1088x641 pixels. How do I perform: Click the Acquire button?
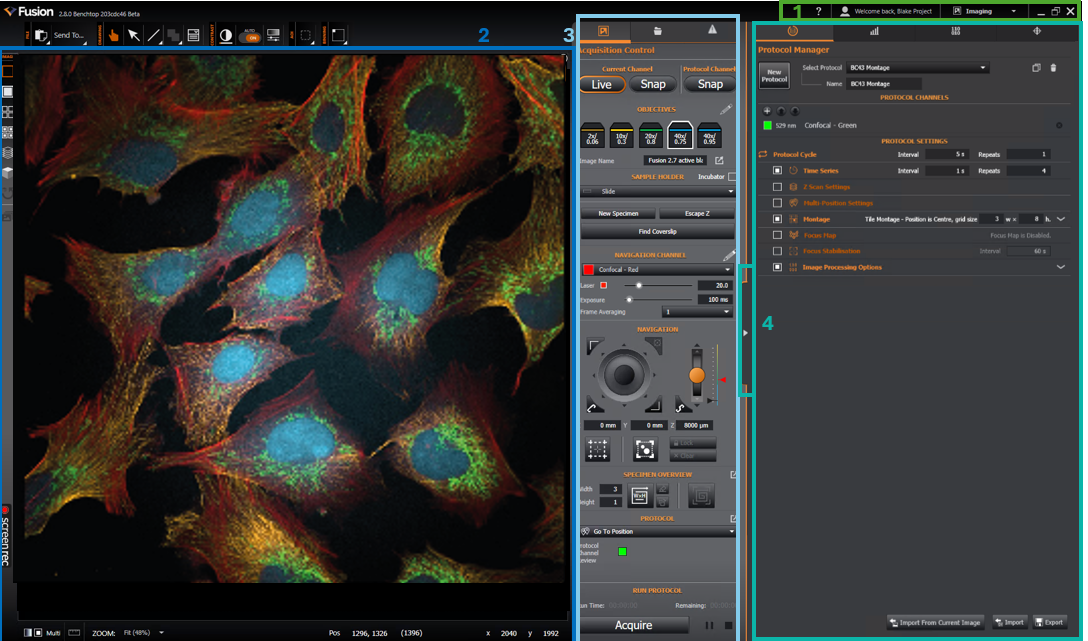634,625
